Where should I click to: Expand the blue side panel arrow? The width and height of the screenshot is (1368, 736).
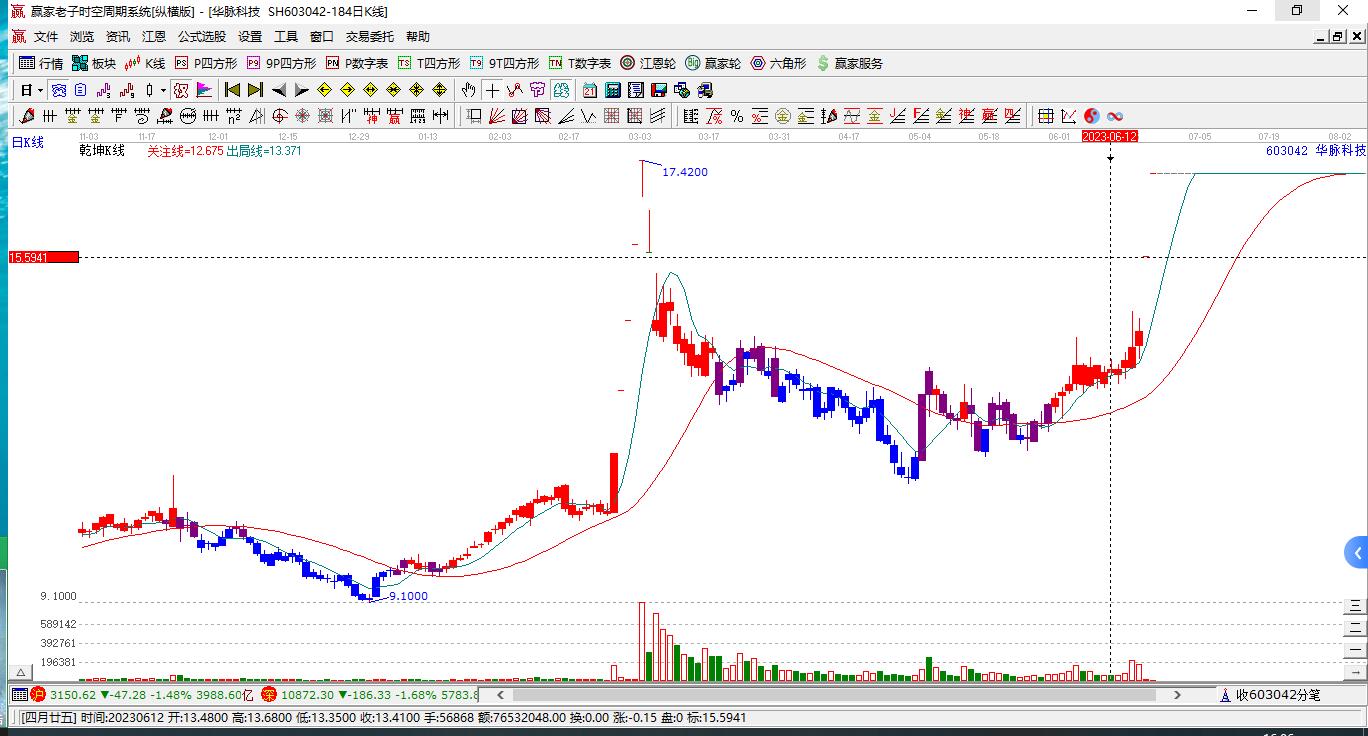[1356, 552]
